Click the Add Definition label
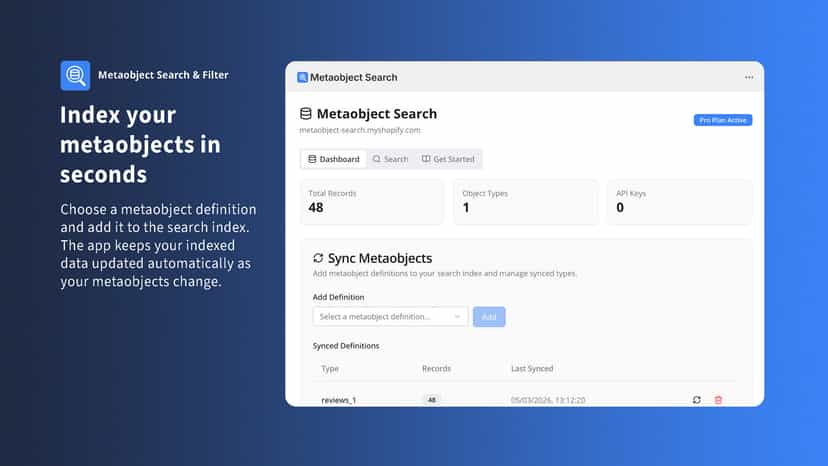The height and width of the screenshot is (466, 828). (x=338, y=297)
